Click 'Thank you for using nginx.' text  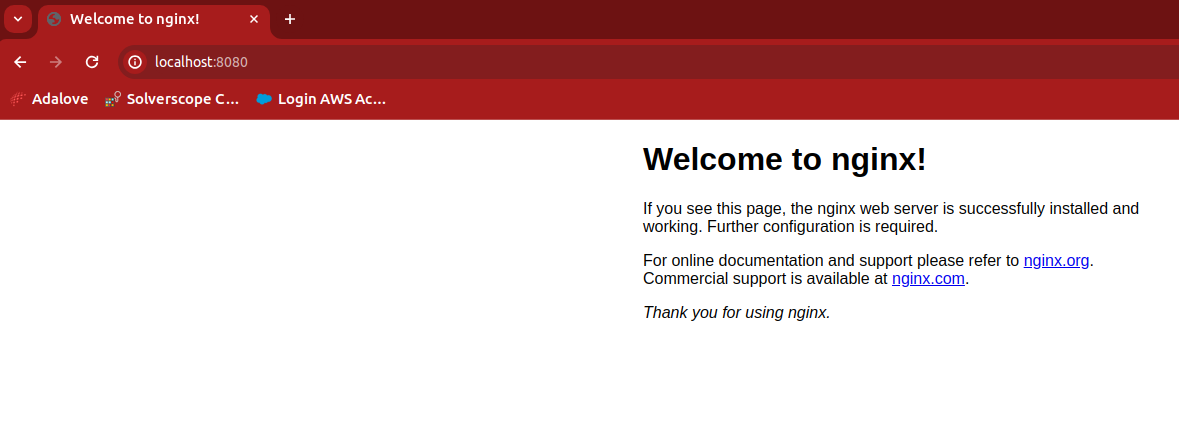pyautogui.click(x=737, y=313)
